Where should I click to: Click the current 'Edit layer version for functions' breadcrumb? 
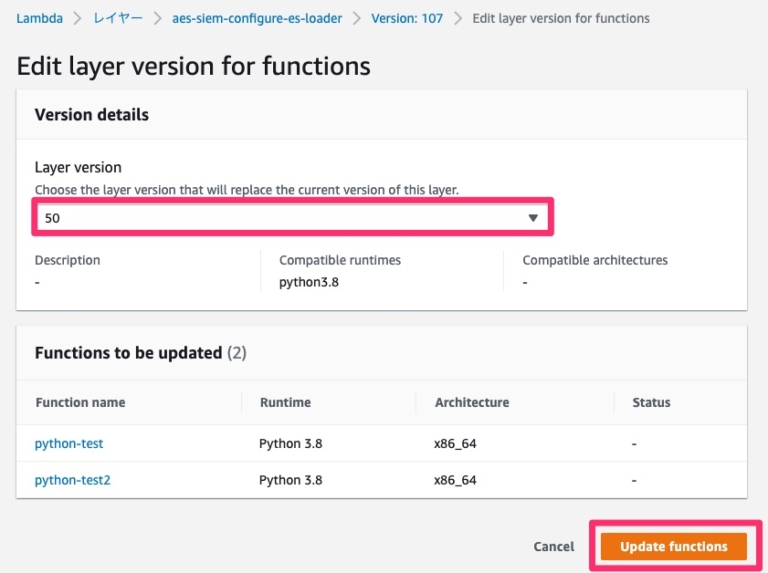pos(560,18)
